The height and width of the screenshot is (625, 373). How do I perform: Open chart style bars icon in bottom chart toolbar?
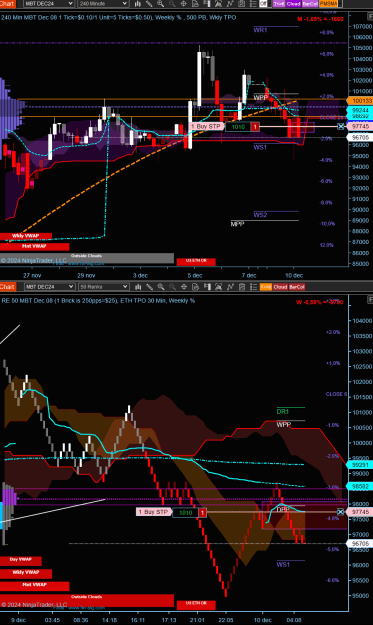click(x=137, y=287)
